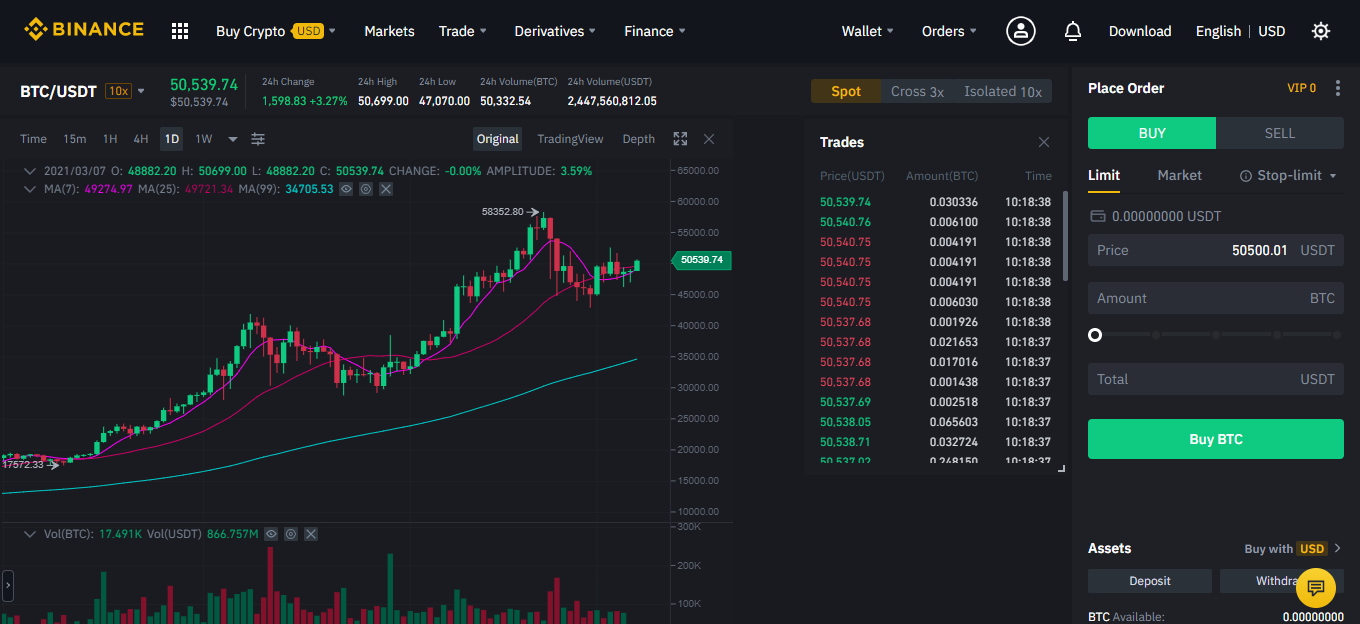Switch order side to SELL

[x=1279, y=133]
